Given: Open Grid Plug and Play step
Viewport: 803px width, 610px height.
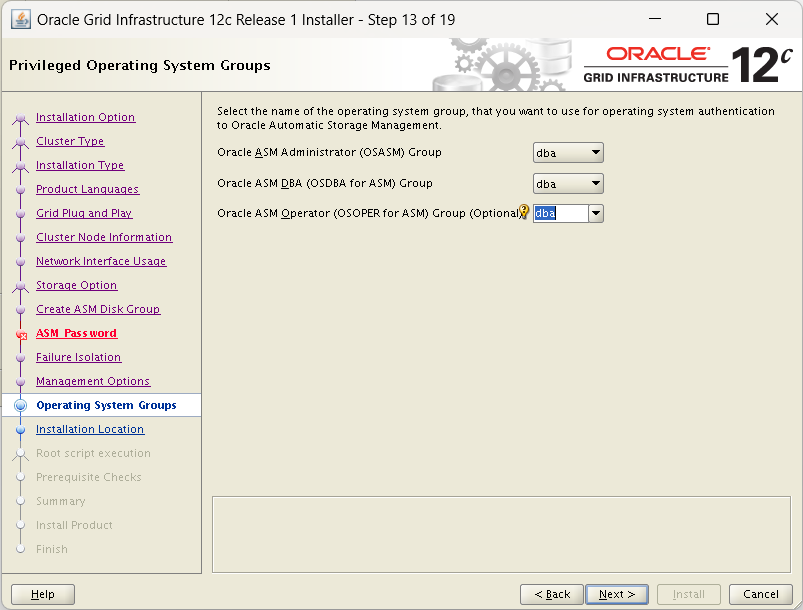Looking at the screenshot, I should point(84,213).
